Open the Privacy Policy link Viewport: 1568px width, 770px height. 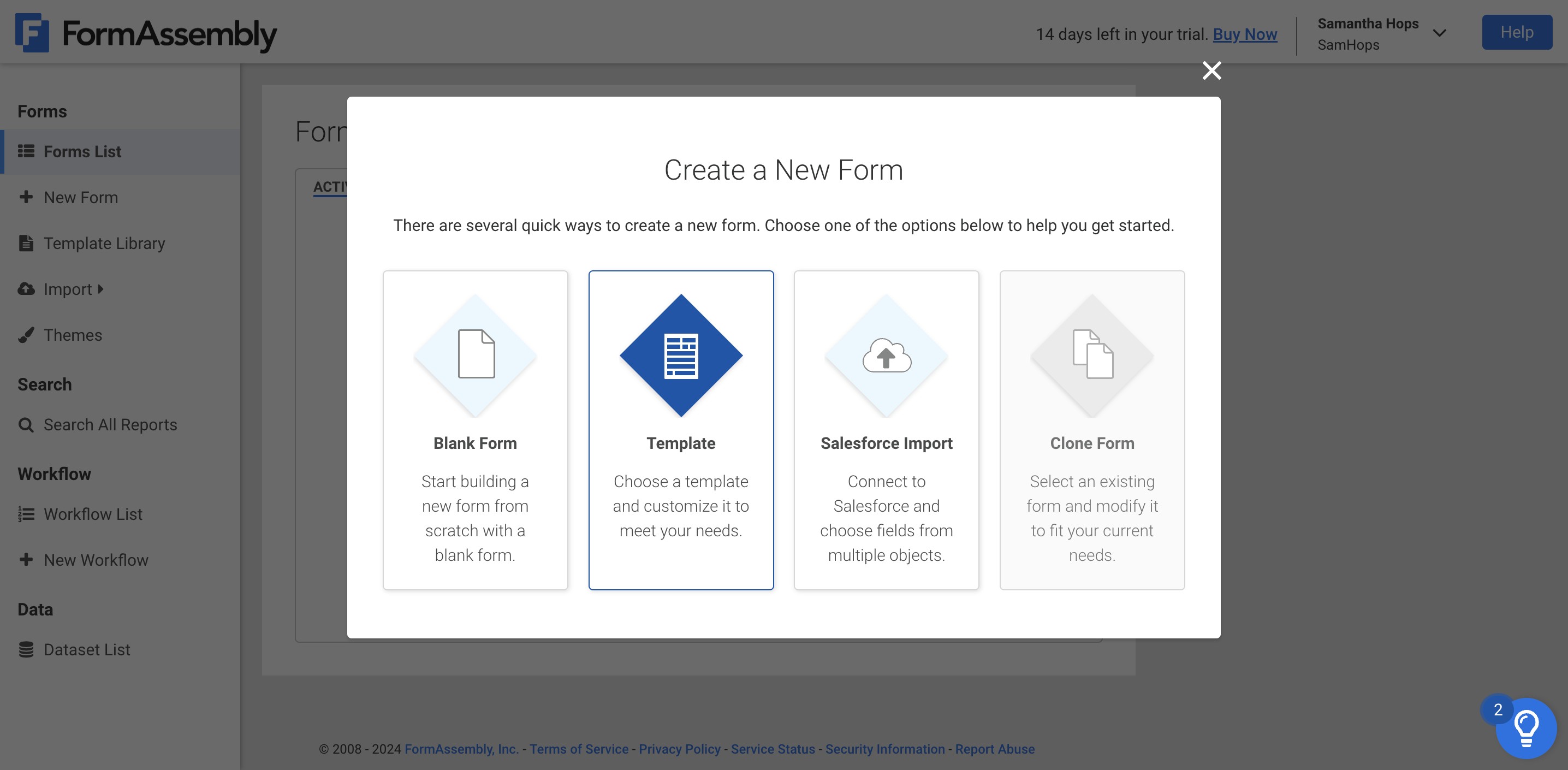tap(679, 749)
